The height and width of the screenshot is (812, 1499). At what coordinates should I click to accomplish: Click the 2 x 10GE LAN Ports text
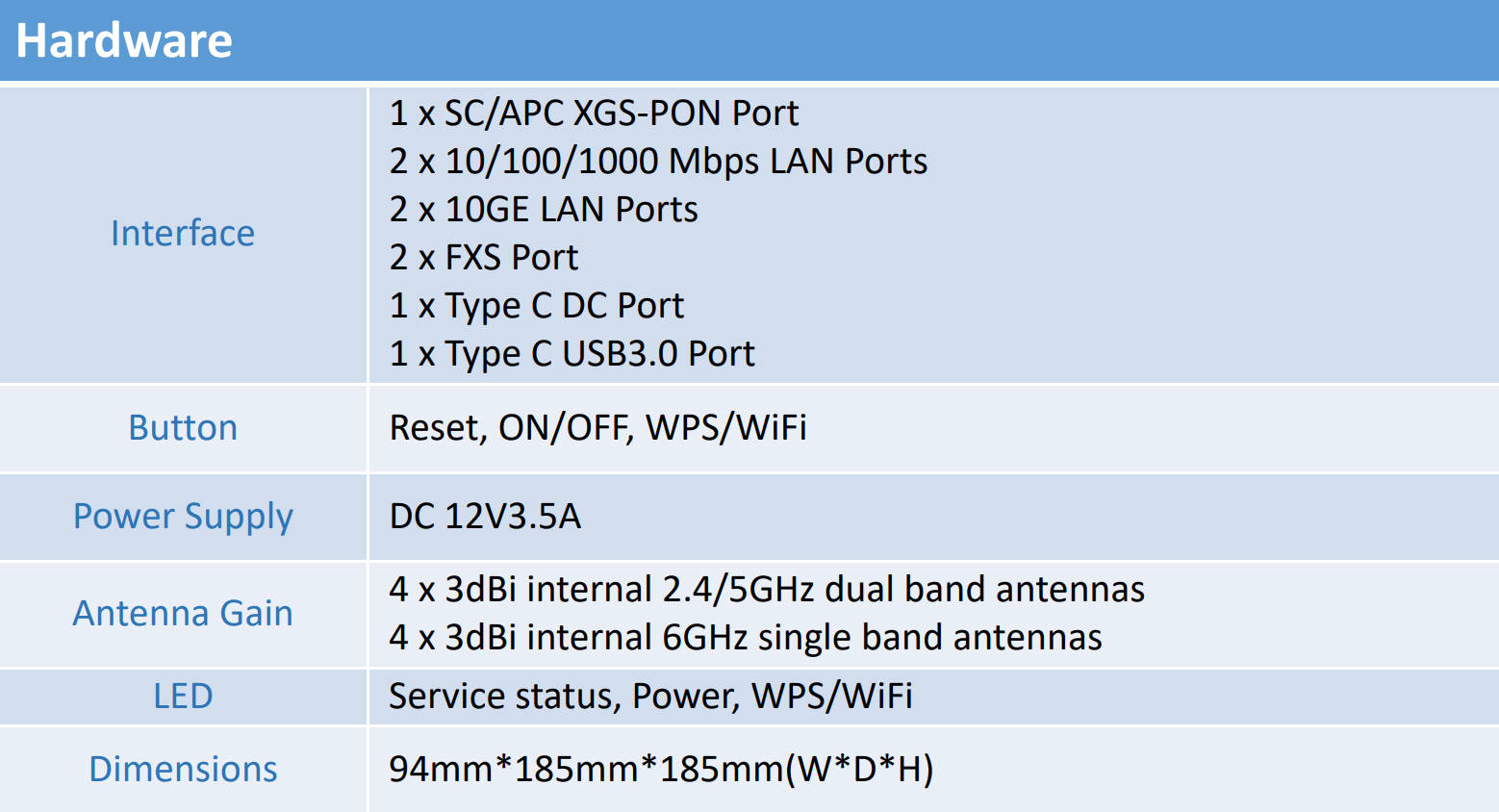click(544, 210)
